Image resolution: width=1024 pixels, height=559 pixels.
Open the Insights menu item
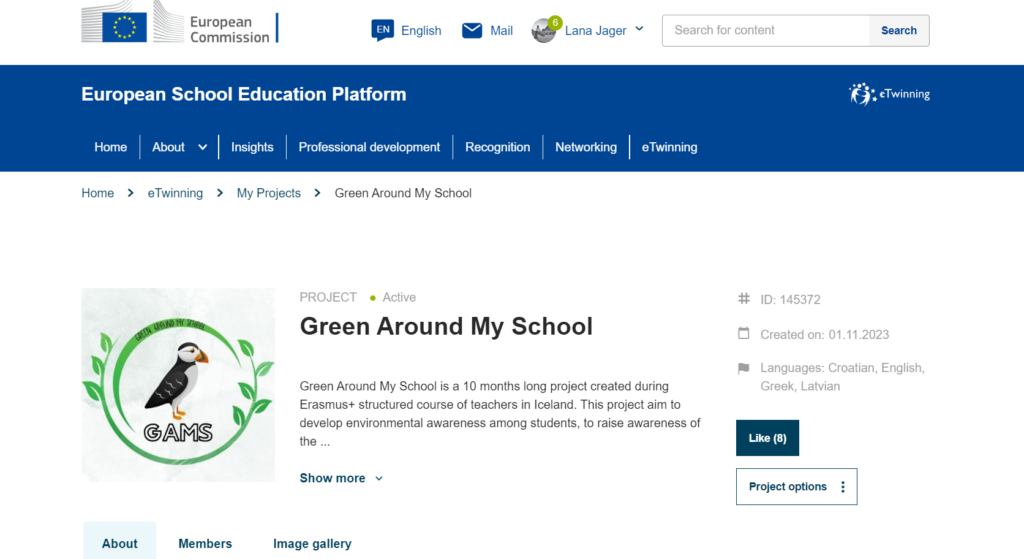pyautogui.click(x=252, y=147)
